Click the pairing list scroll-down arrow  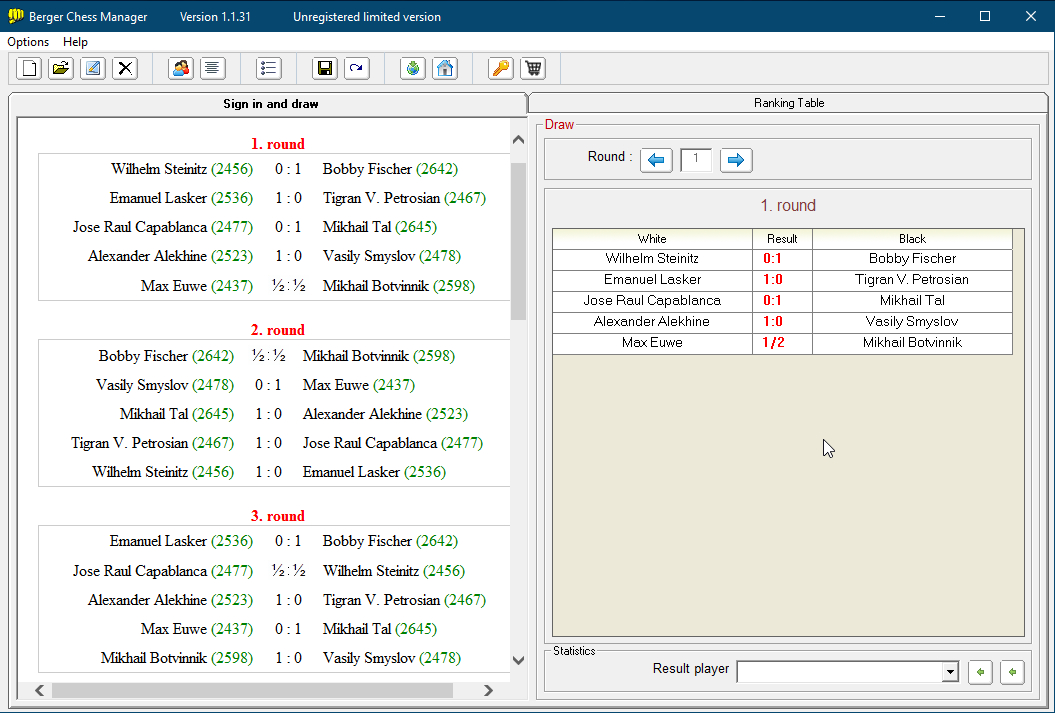click(518, 660)
